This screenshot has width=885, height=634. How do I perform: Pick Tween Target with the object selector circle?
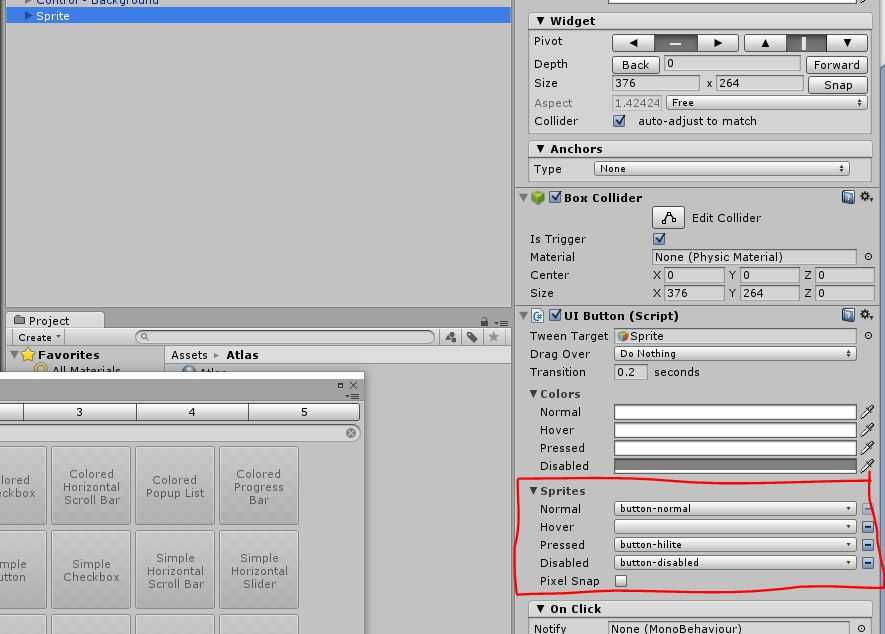click(x=868, y=335)
